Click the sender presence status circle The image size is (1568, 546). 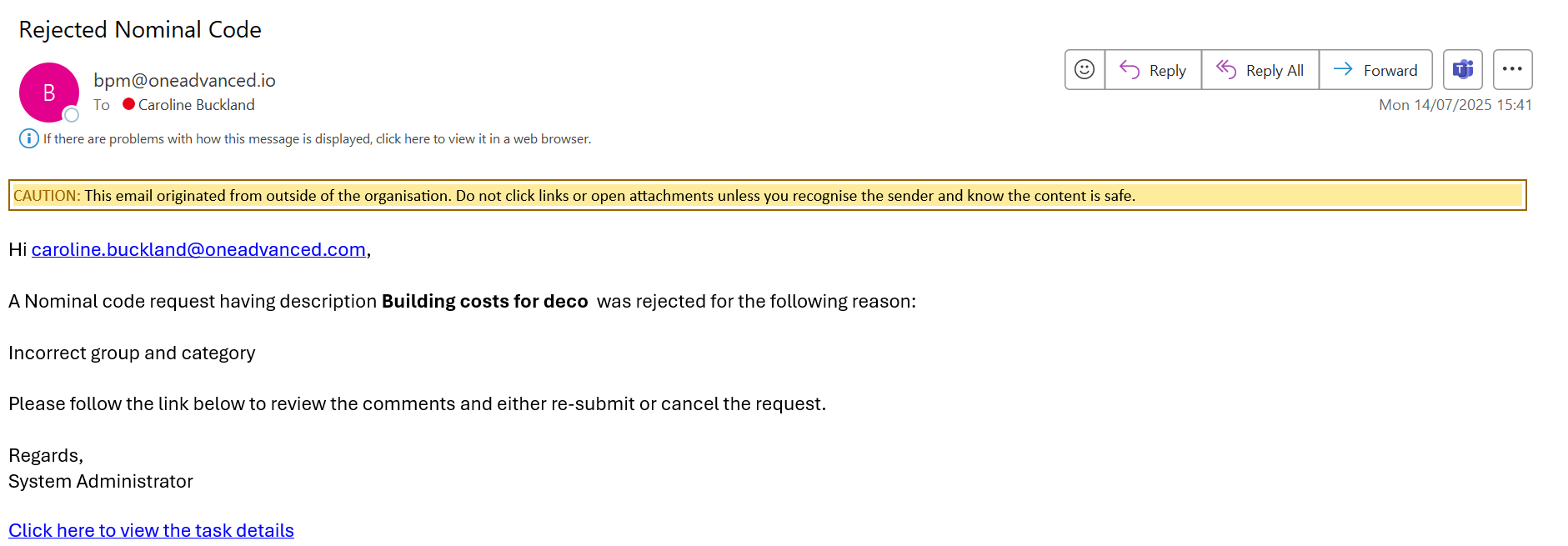[72, 115]
